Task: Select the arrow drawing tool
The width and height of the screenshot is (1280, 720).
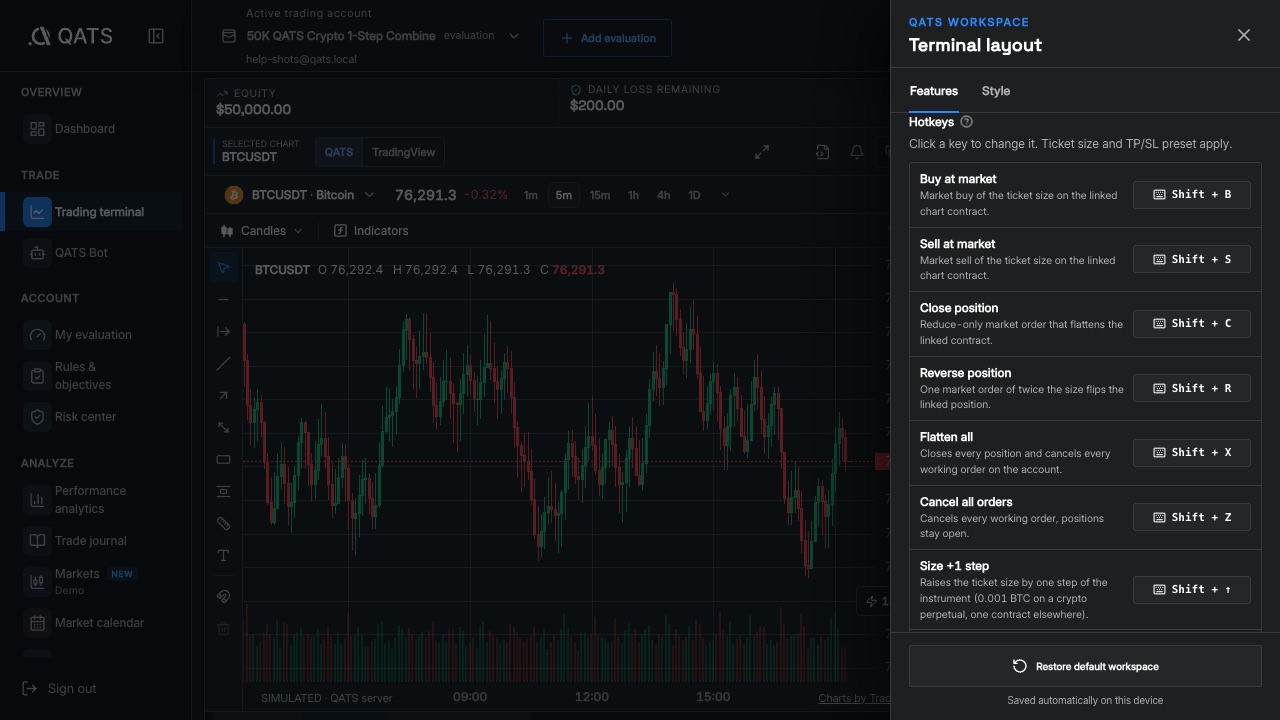Action: (x=223, y=396)
